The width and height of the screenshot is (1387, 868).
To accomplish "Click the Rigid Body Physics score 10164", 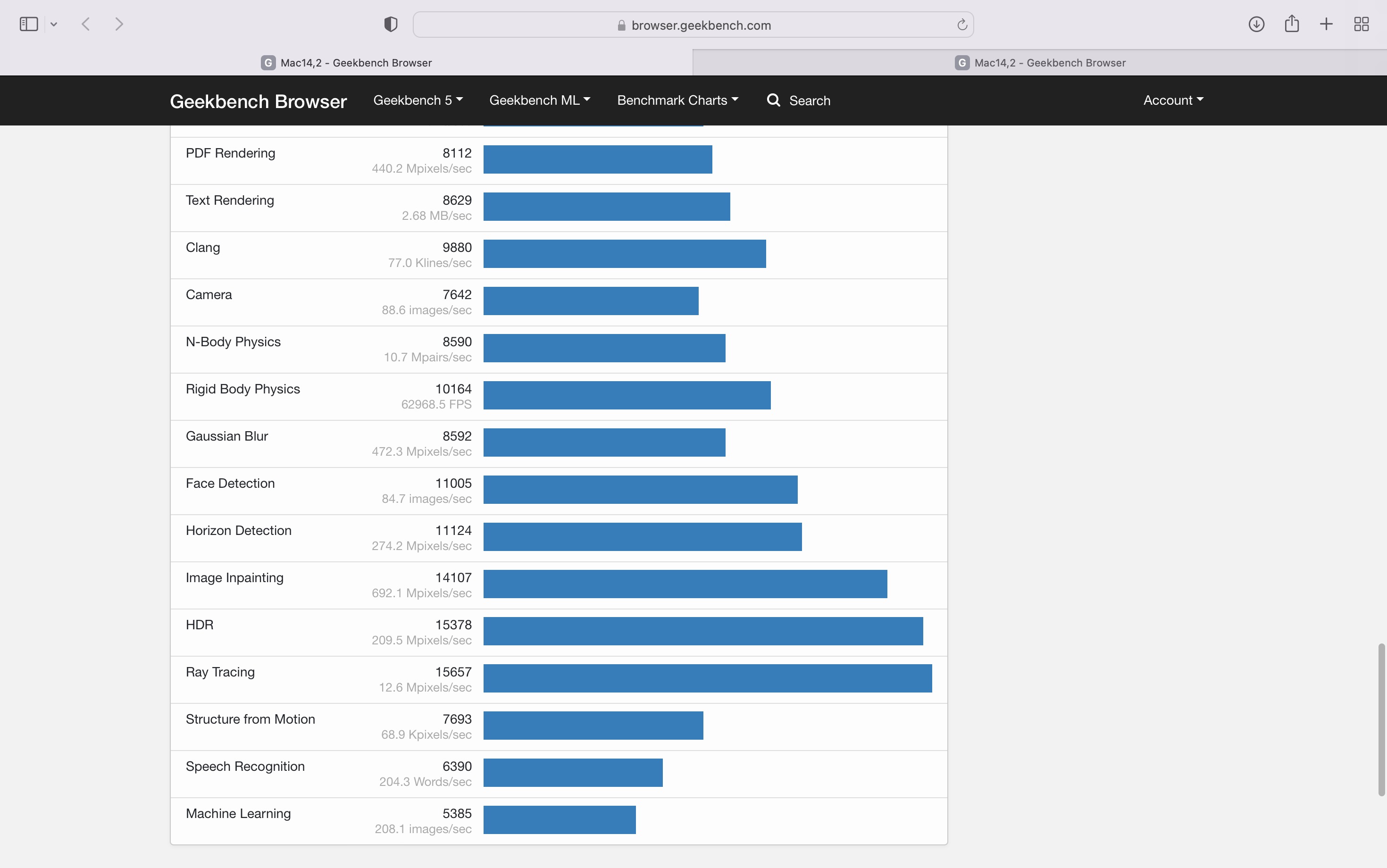I will [x=453, y=389].
